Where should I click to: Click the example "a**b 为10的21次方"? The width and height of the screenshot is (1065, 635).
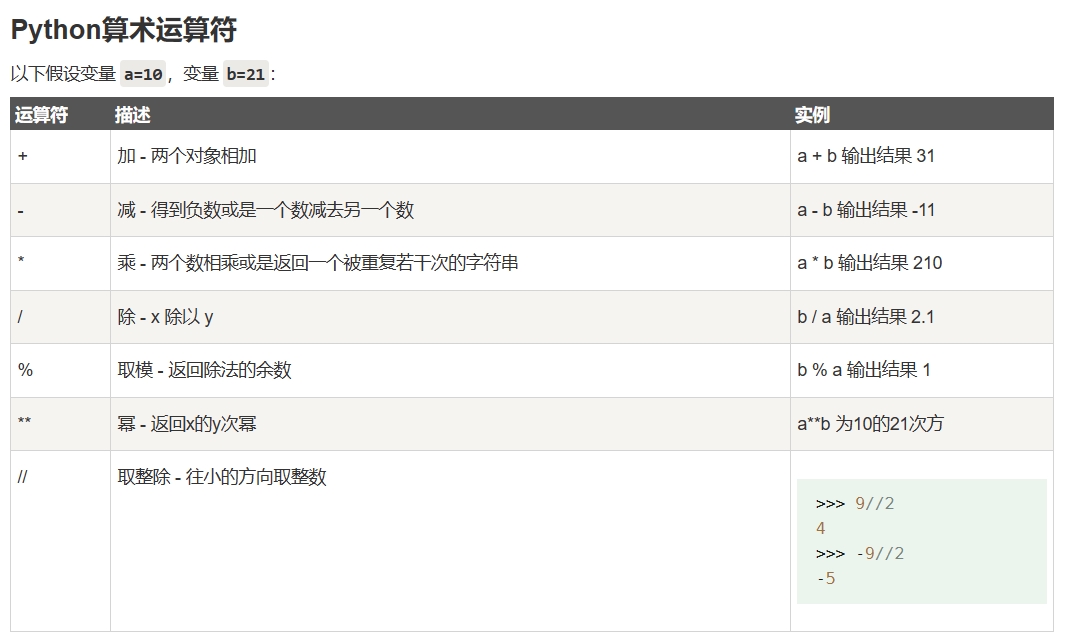click(x=870, y=424)
